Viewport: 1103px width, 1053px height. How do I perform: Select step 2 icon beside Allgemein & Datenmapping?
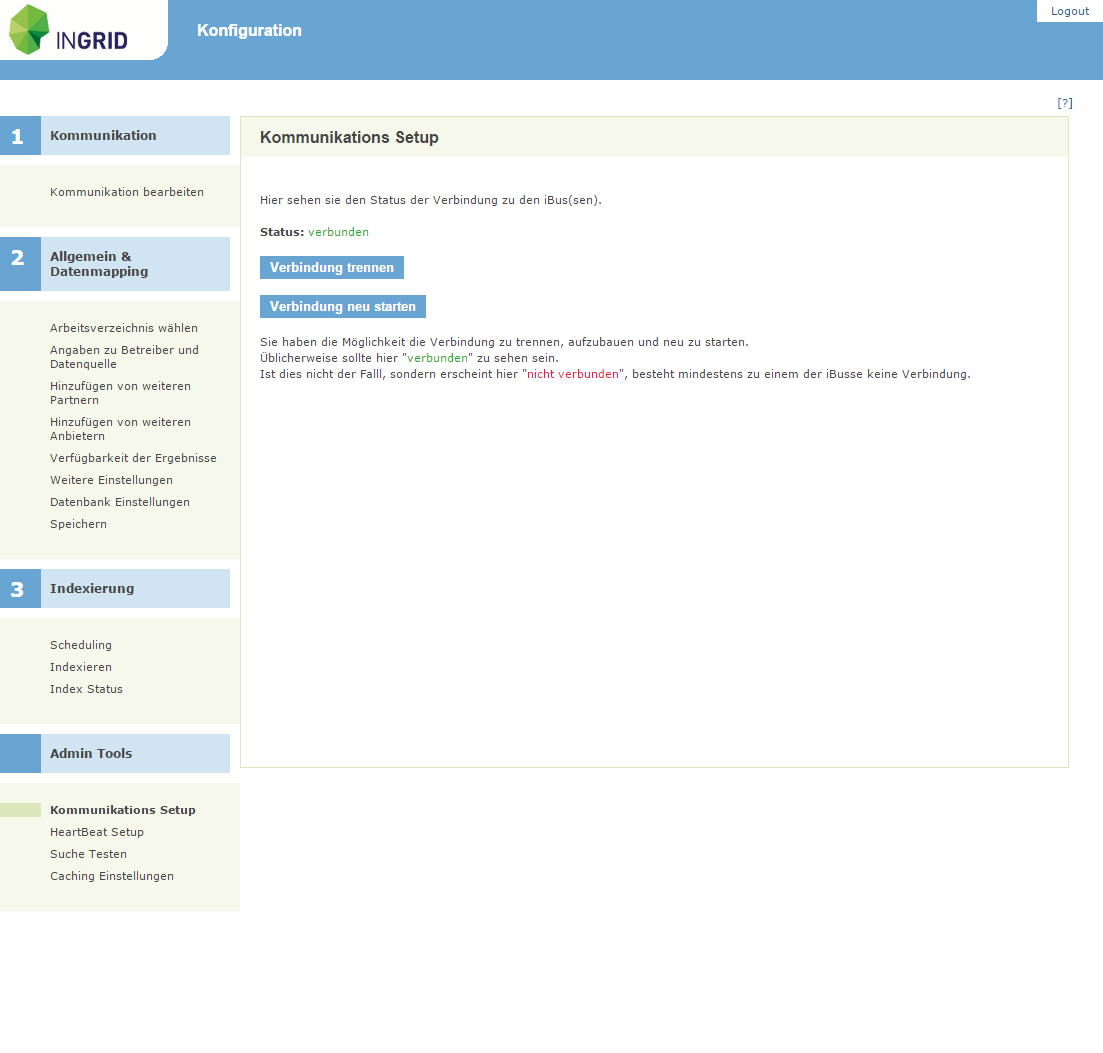tap(20, 263)
